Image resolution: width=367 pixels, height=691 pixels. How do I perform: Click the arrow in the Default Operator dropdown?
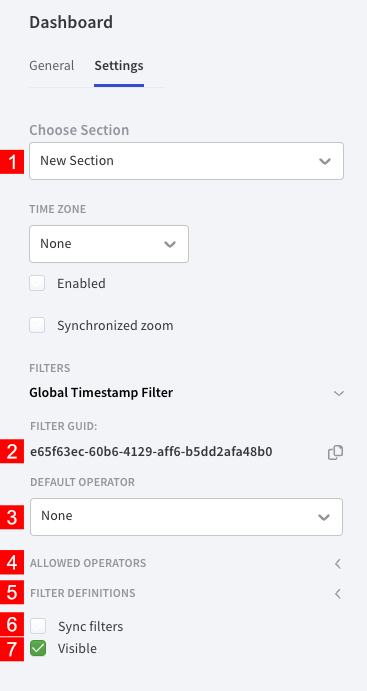click(x=324, y=517)
